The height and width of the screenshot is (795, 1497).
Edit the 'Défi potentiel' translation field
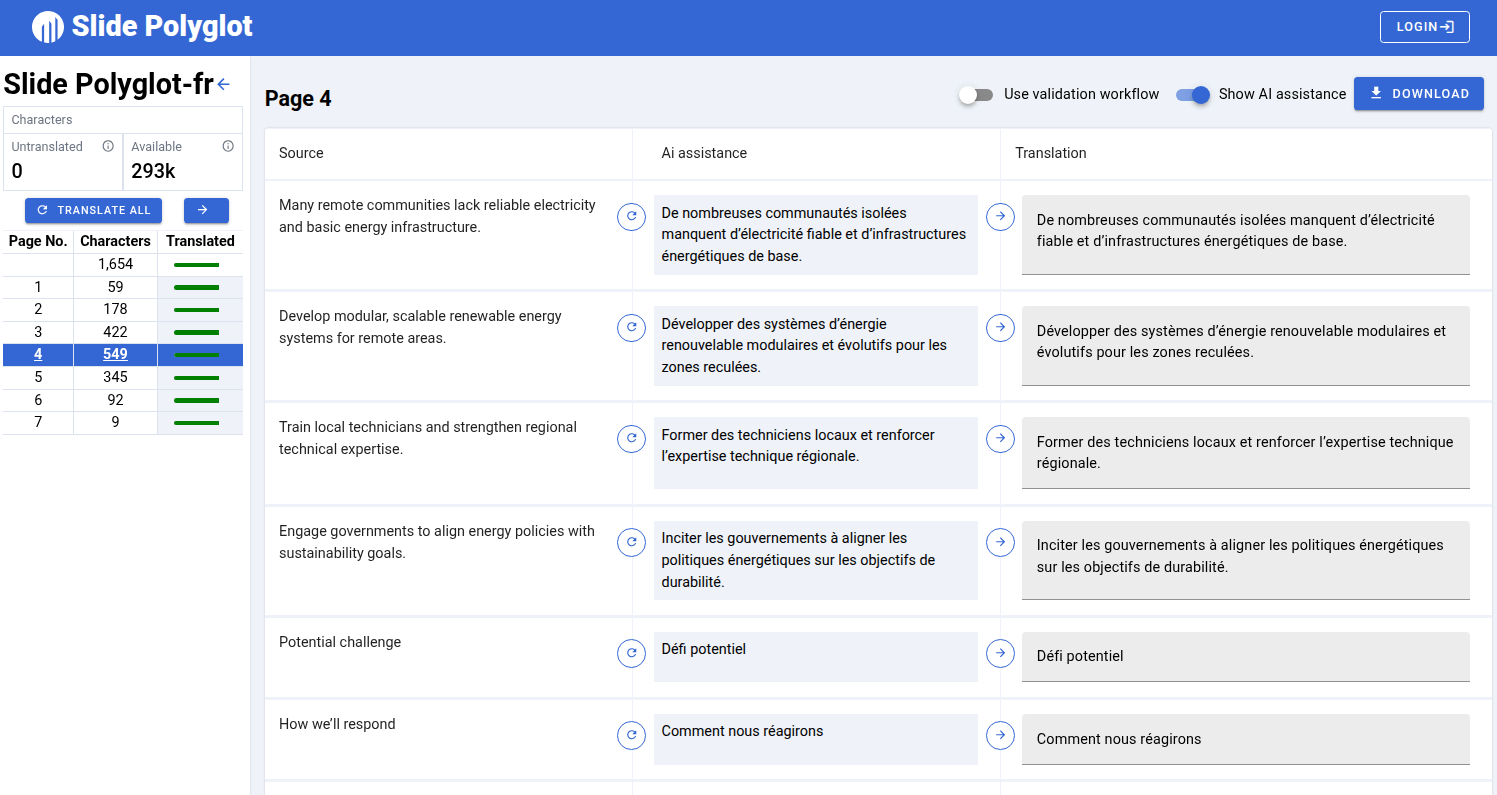point(1245,656)
